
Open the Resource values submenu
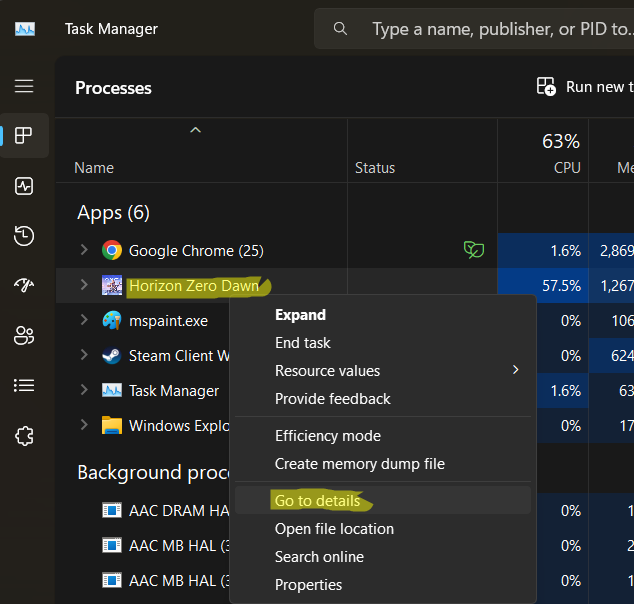click(327, 370)
